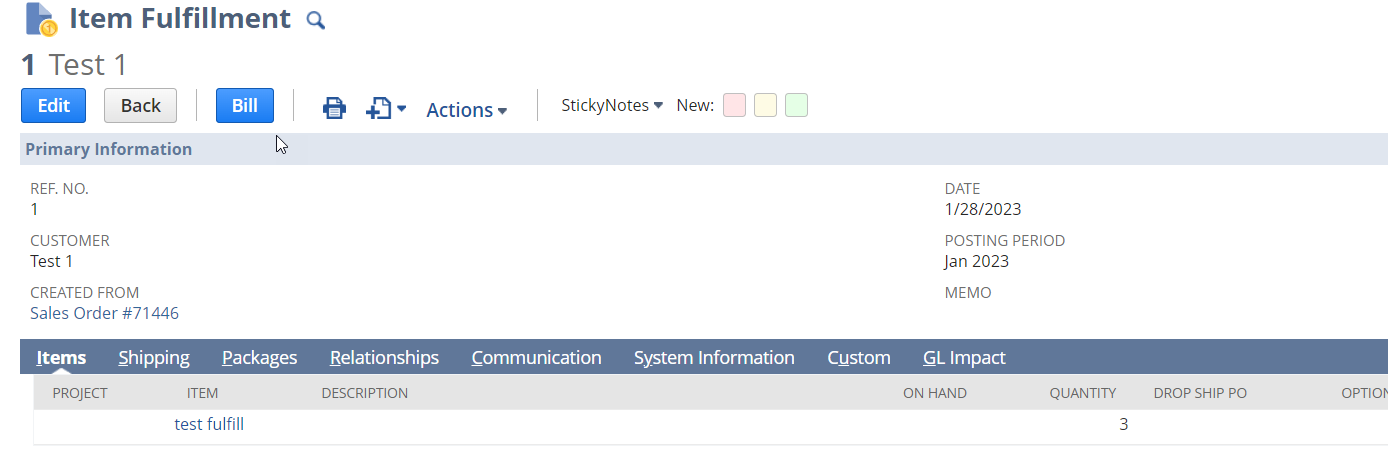Switch to the Shipping tab
The image size is (1388, 466).
(x=154, y=357)
